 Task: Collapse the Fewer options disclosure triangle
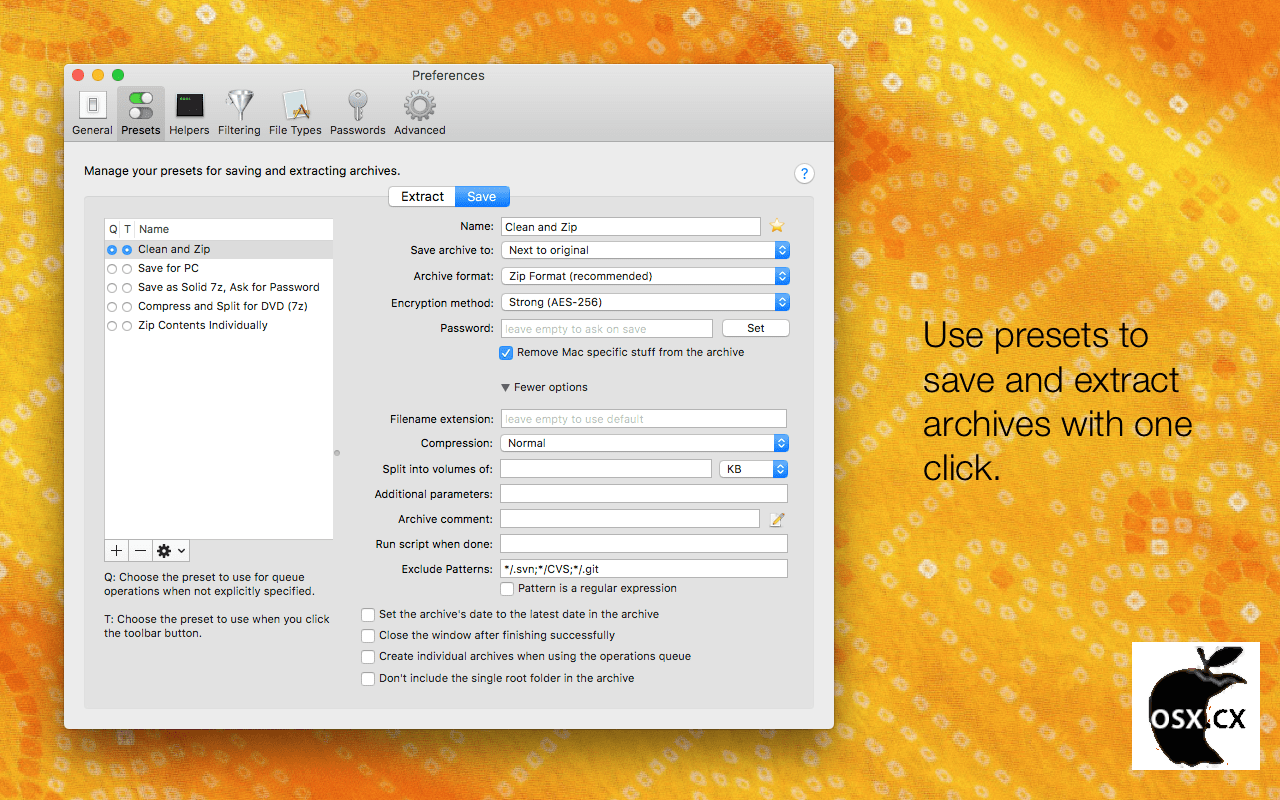(506, 388)
